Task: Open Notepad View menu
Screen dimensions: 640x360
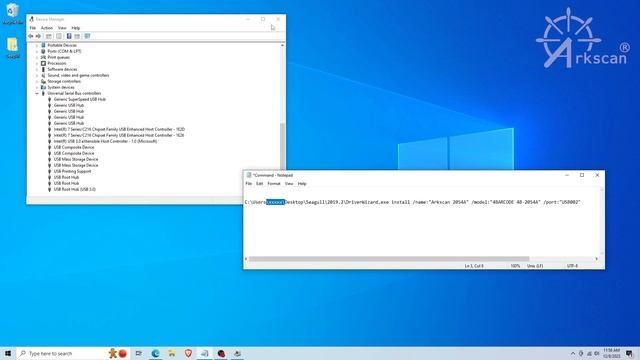Action: (x=289, y=184)
